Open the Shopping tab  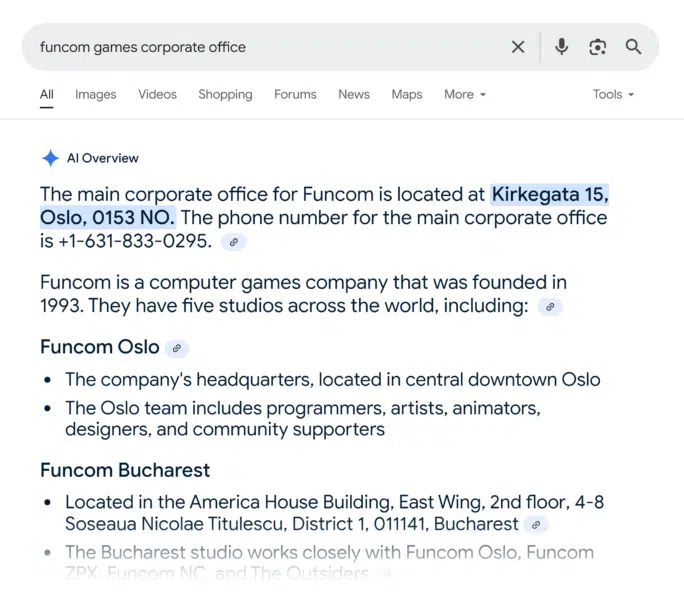click(225, 94)
